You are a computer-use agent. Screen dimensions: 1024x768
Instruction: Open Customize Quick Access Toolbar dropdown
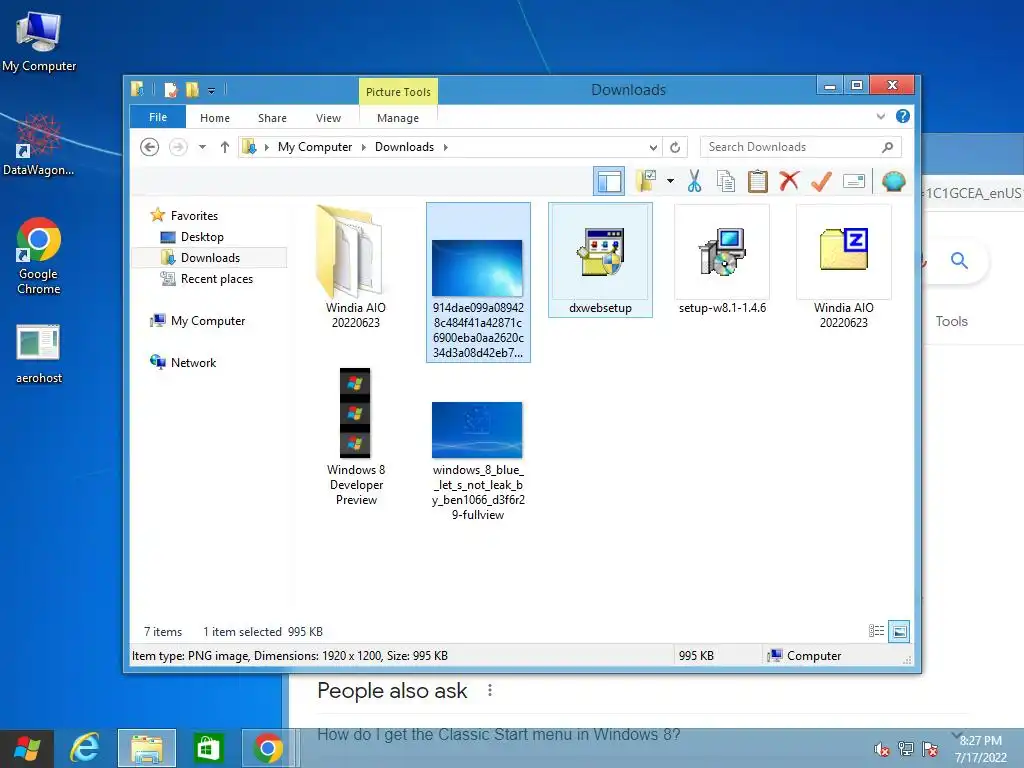coord(212,90)
